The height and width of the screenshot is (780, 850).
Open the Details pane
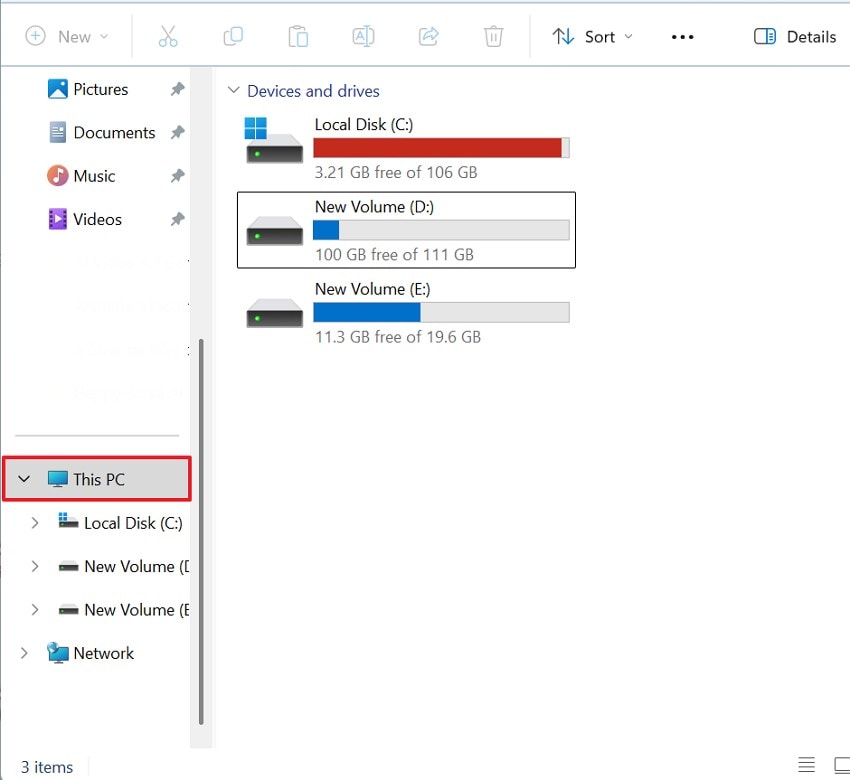click(794, 36)
